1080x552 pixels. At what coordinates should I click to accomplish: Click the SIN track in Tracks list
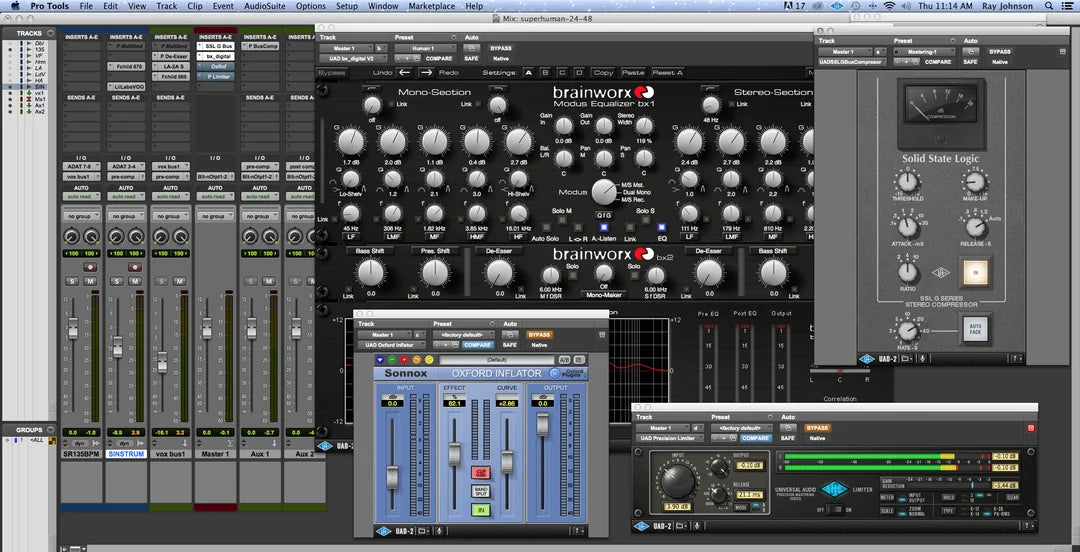click(40, 86)
